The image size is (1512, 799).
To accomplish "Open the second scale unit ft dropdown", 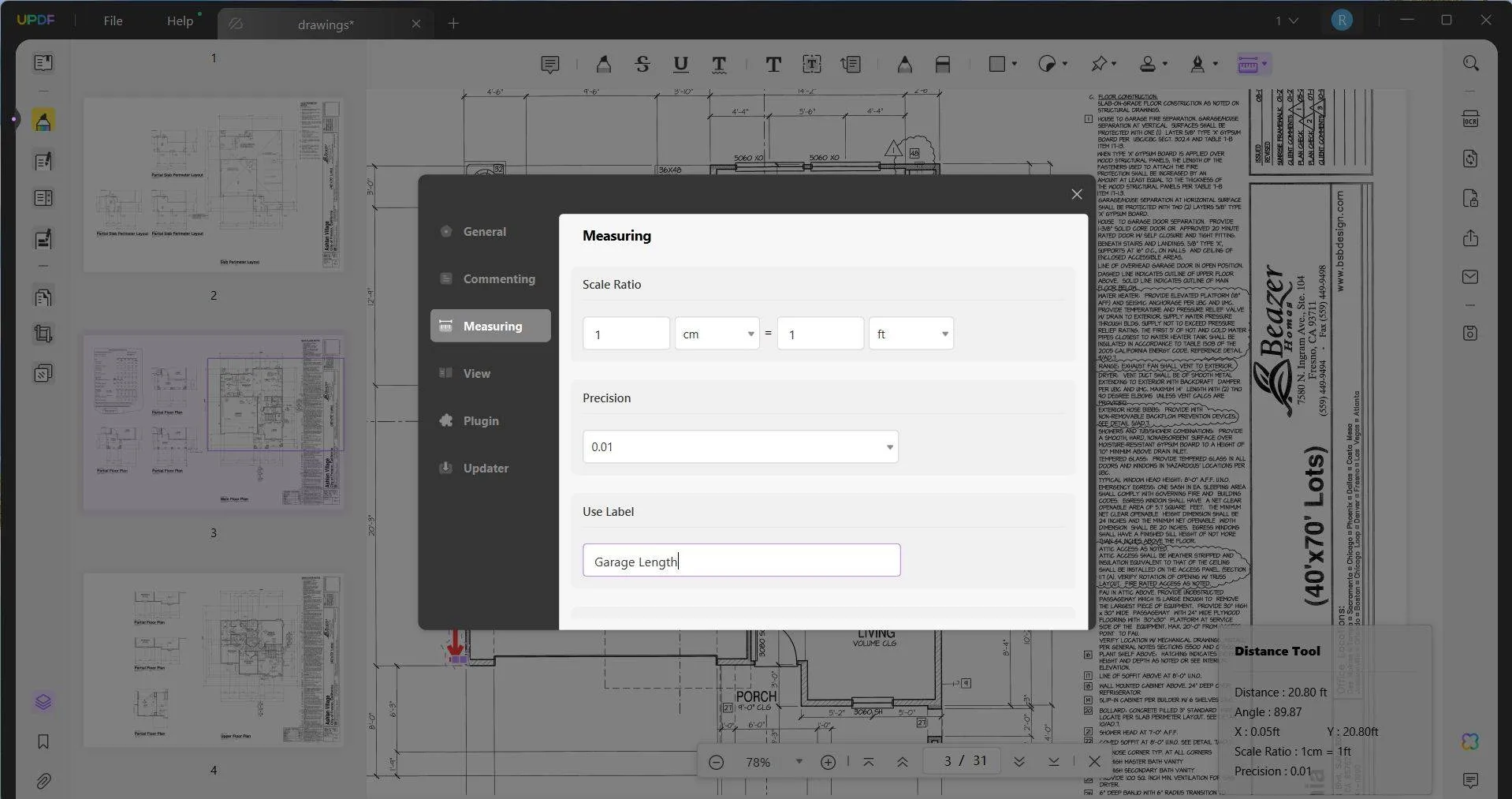I will (x=911, y=334).
